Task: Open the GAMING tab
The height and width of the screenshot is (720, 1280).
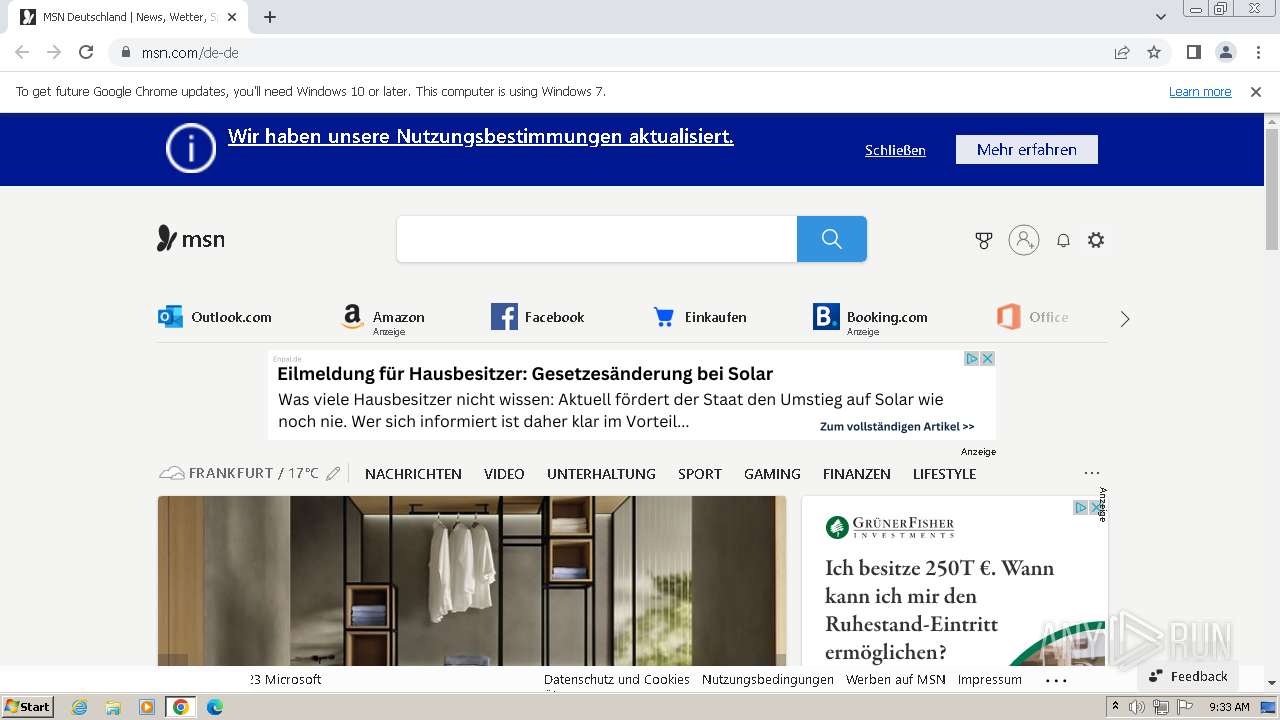Action: [772, 474]
